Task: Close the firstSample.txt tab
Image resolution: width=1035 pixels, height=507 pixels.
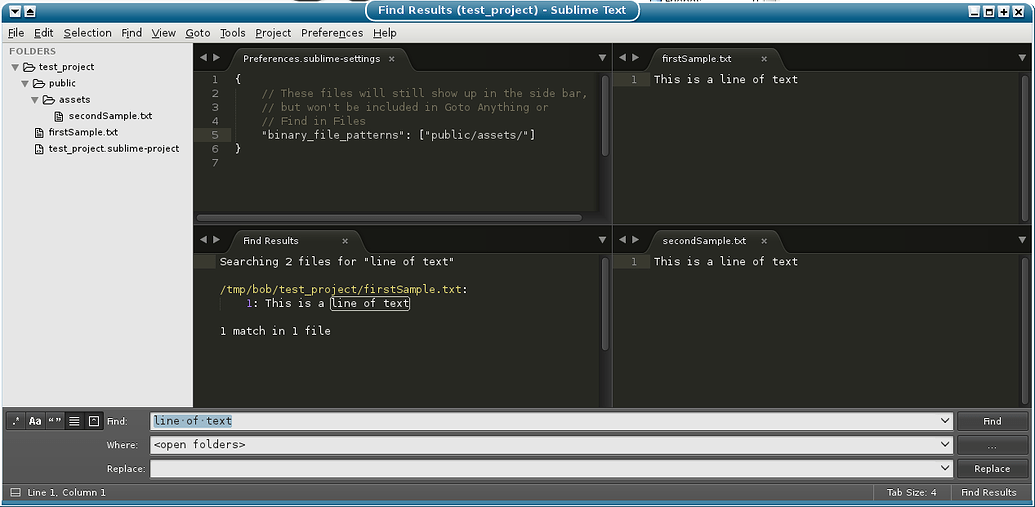Action: [764, 59]
